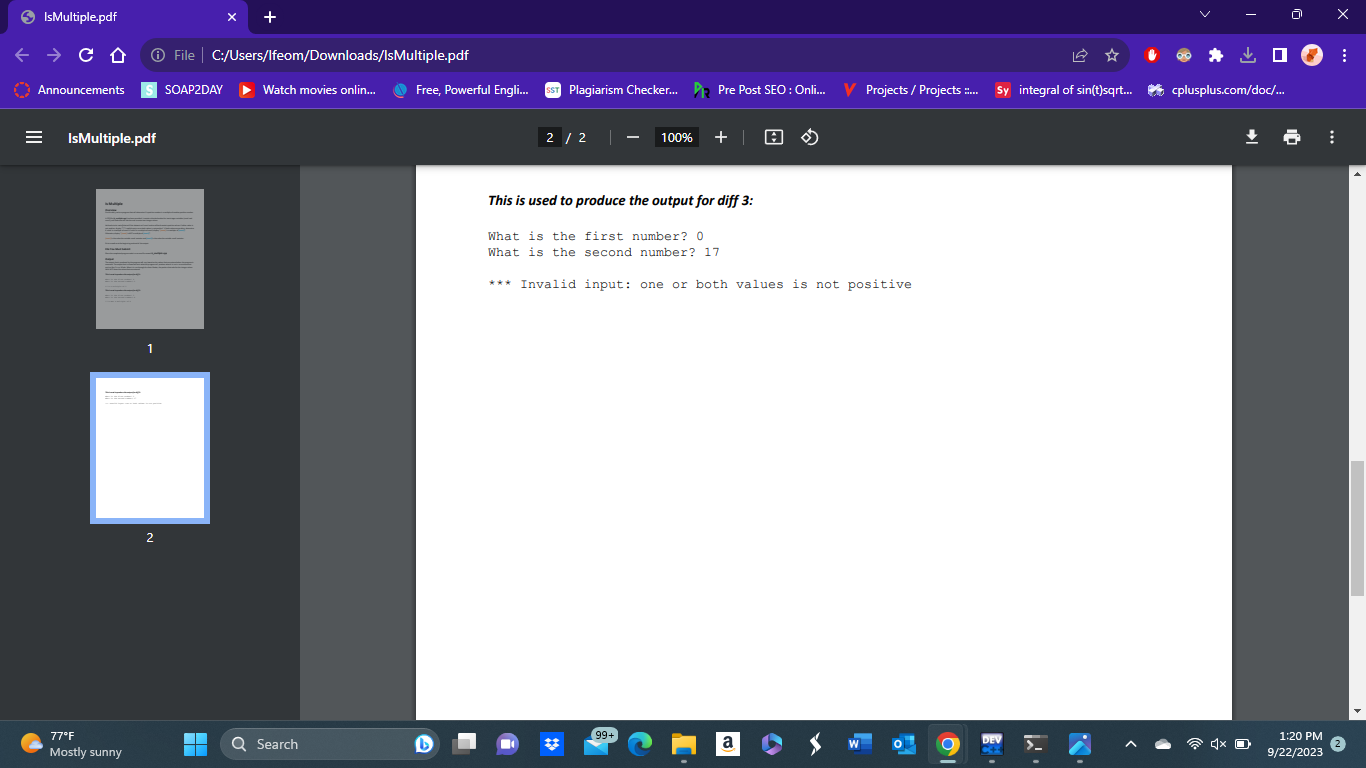
Task: Open the Announcements bookmark
Action: tap(78, 89)
